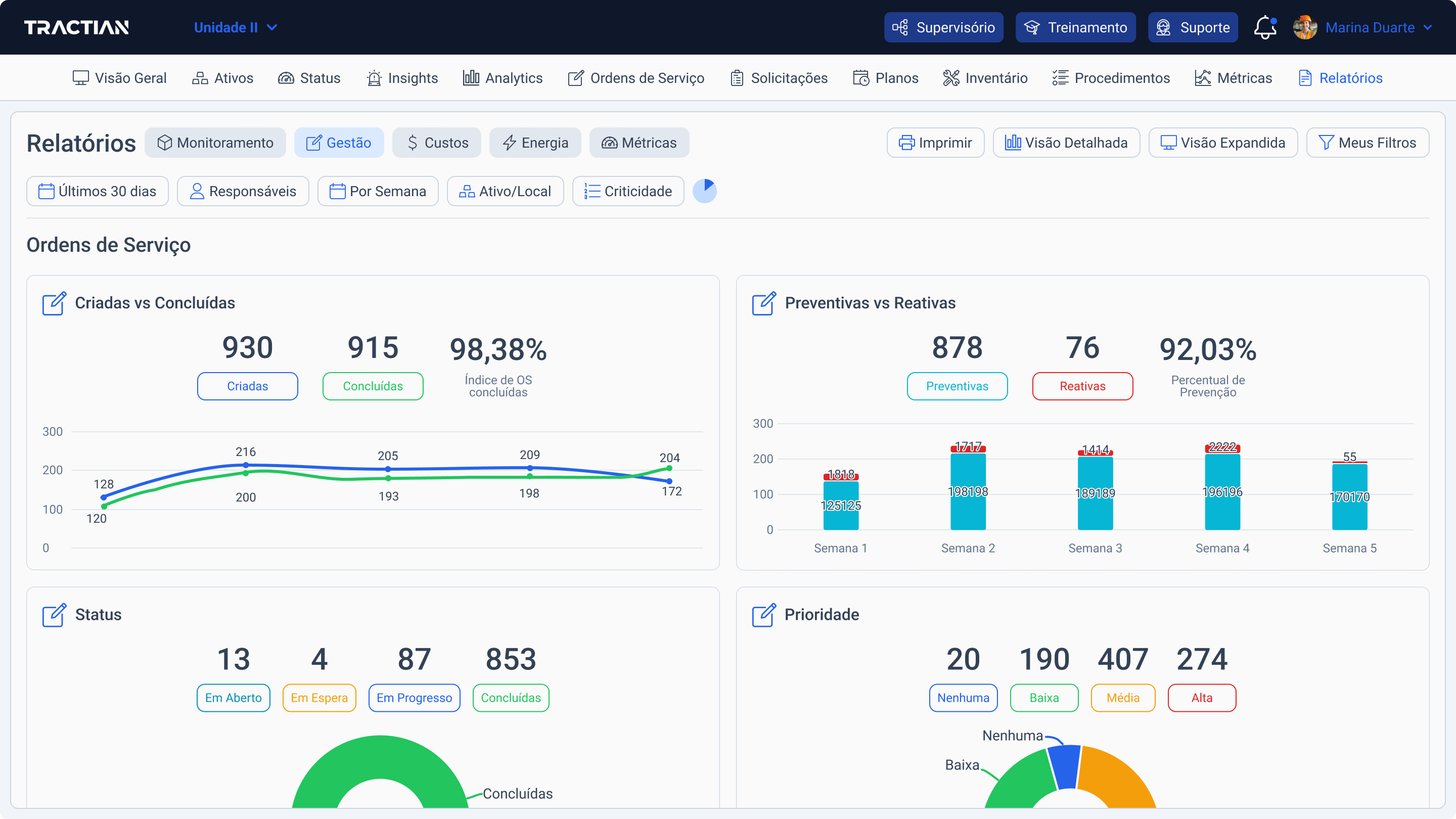Go to Ordens de Serviço menu

[x=636, y=78]
